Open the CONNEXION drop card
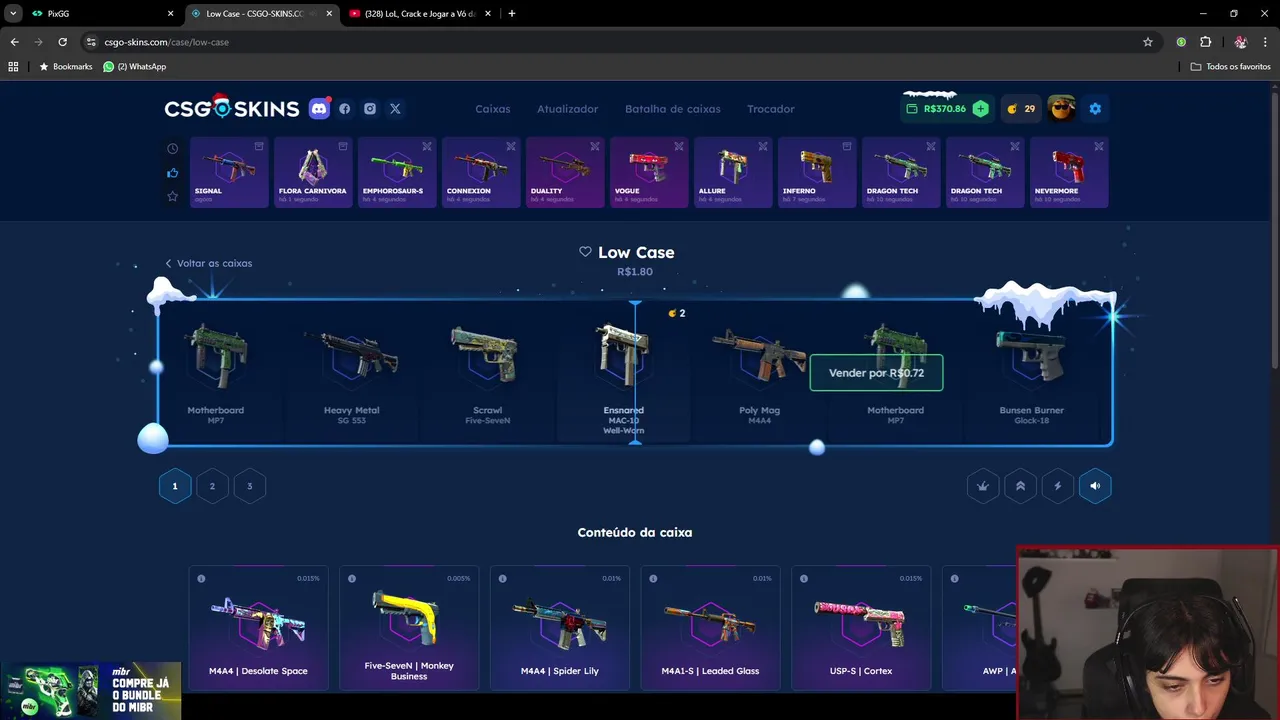This screenshot has width=1280, height=720. pyautogui.click(x=481, y=172)
